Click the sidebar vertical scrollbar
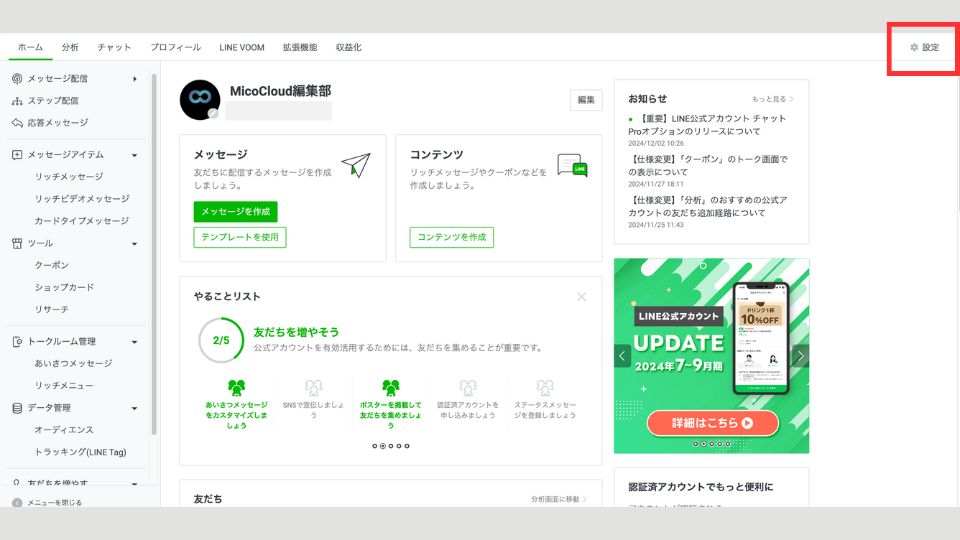The width and height of the screenshot is (960, 540). (x=154, y=254)
